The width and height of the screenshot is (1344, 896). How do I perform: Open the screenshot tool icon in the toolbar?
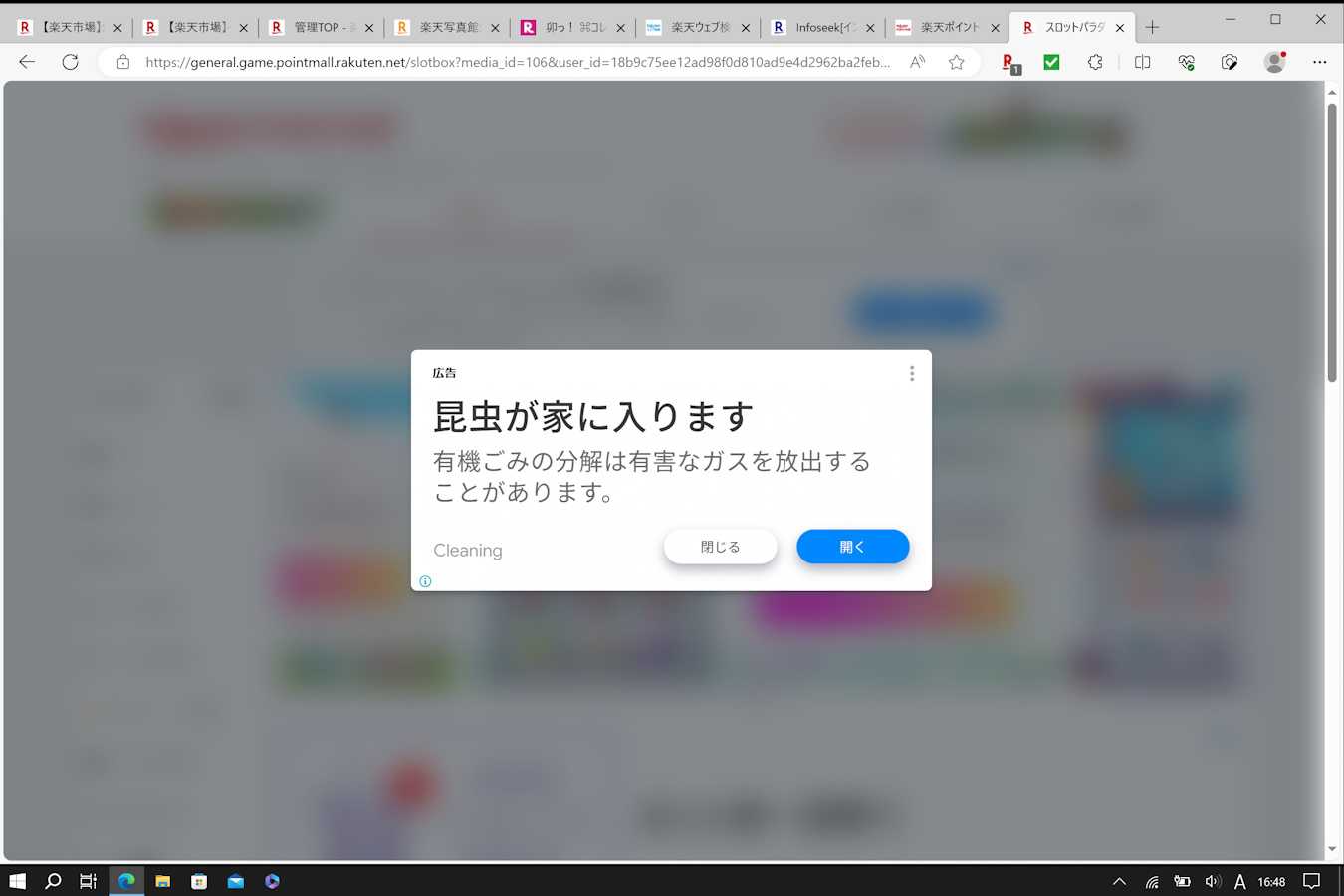click(1230, 62)
